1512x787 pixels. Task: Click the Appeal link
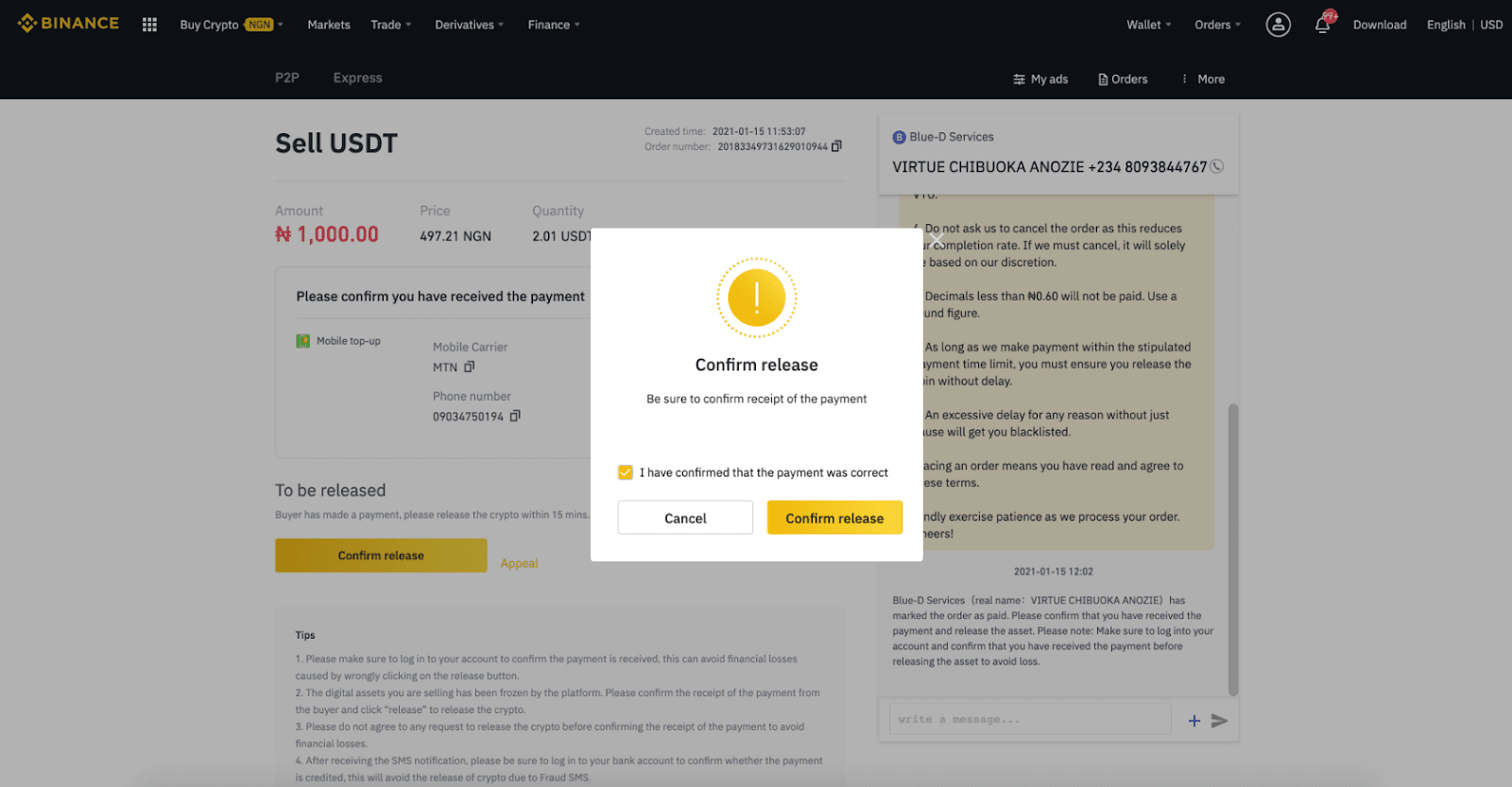[519, 563]
